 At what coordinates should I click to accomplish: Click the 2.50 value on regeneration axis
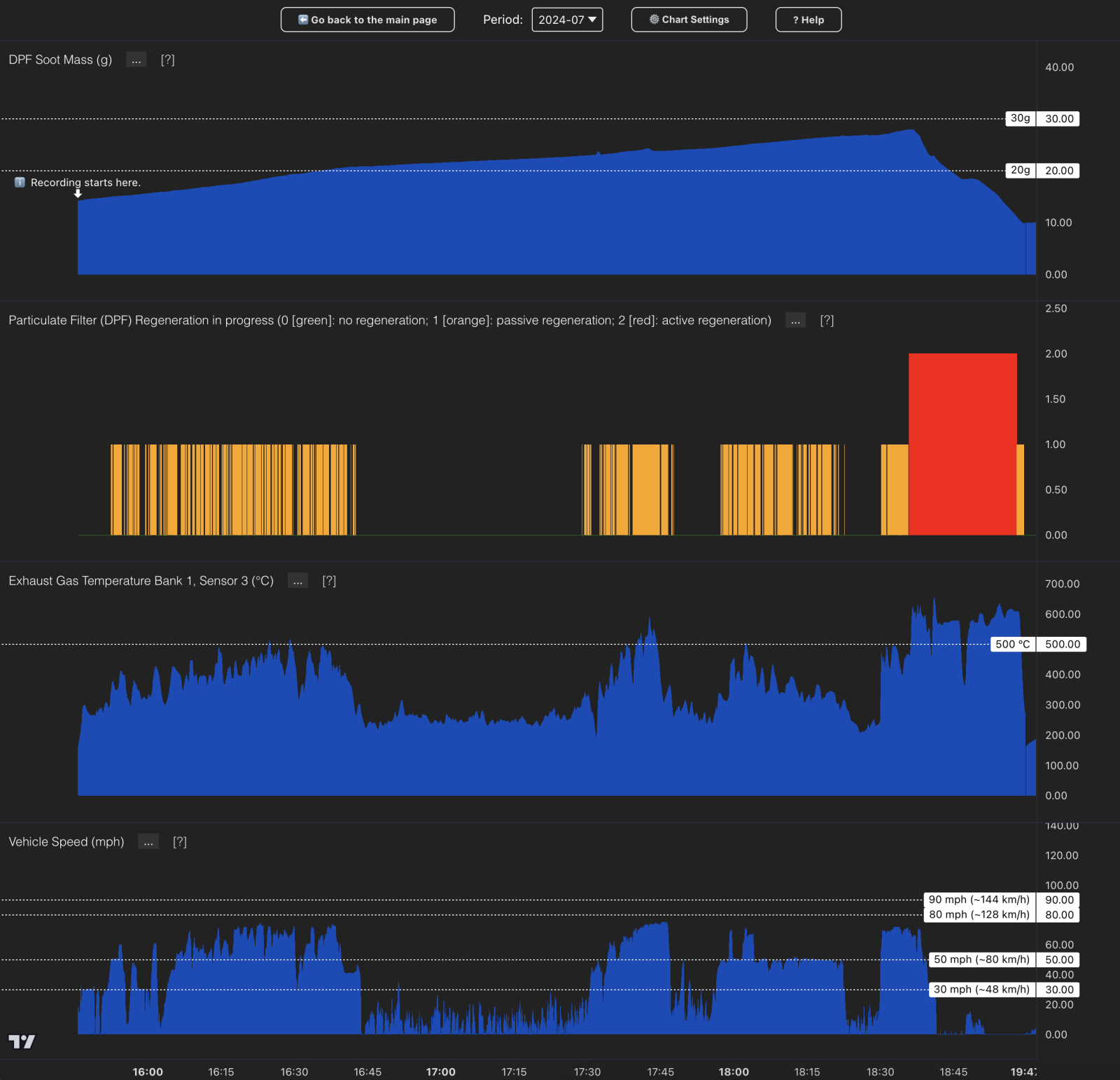tap(1056, 308)
